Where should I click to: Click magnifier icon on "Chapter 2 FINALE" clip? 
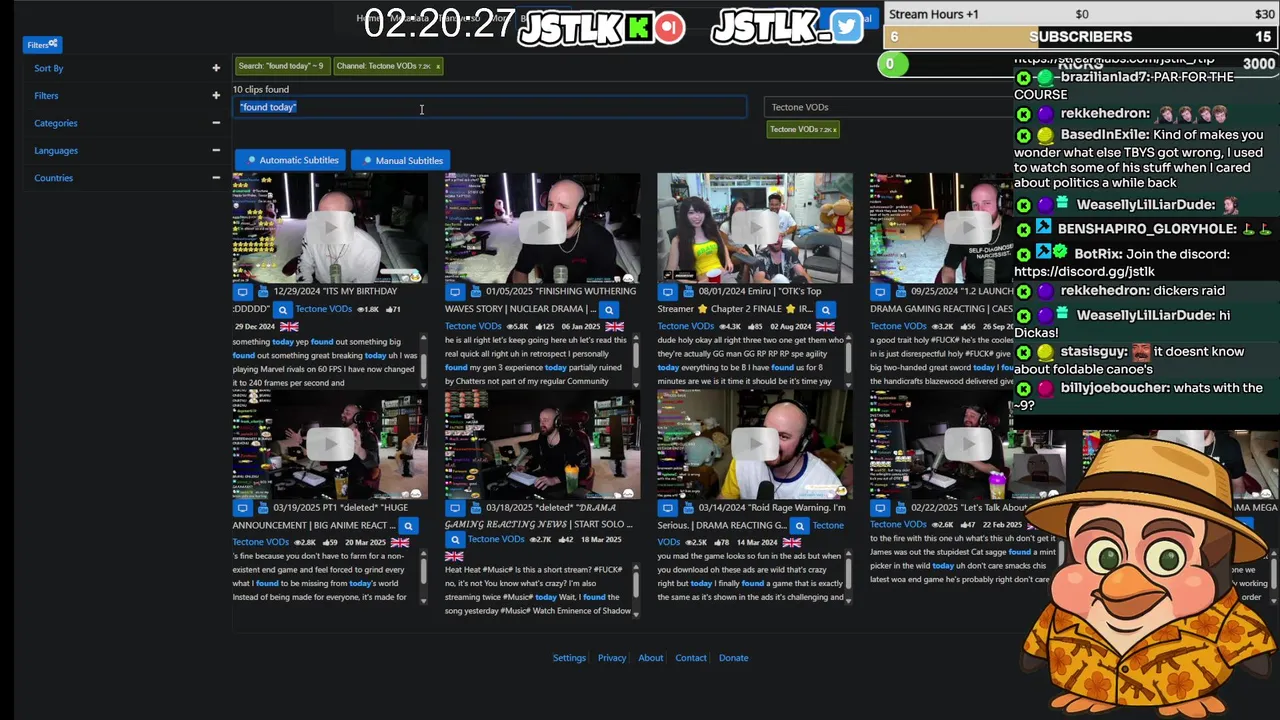826,310
